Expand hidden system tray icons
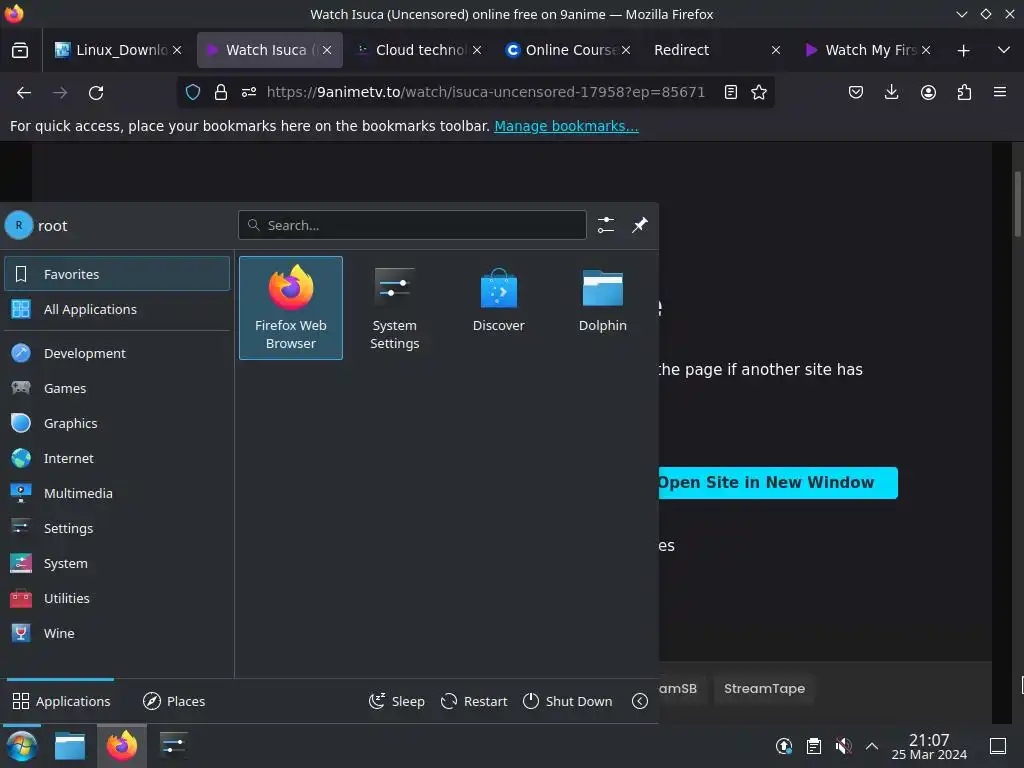The height and width of the screenshot is (768, 1024). [872, 746]
